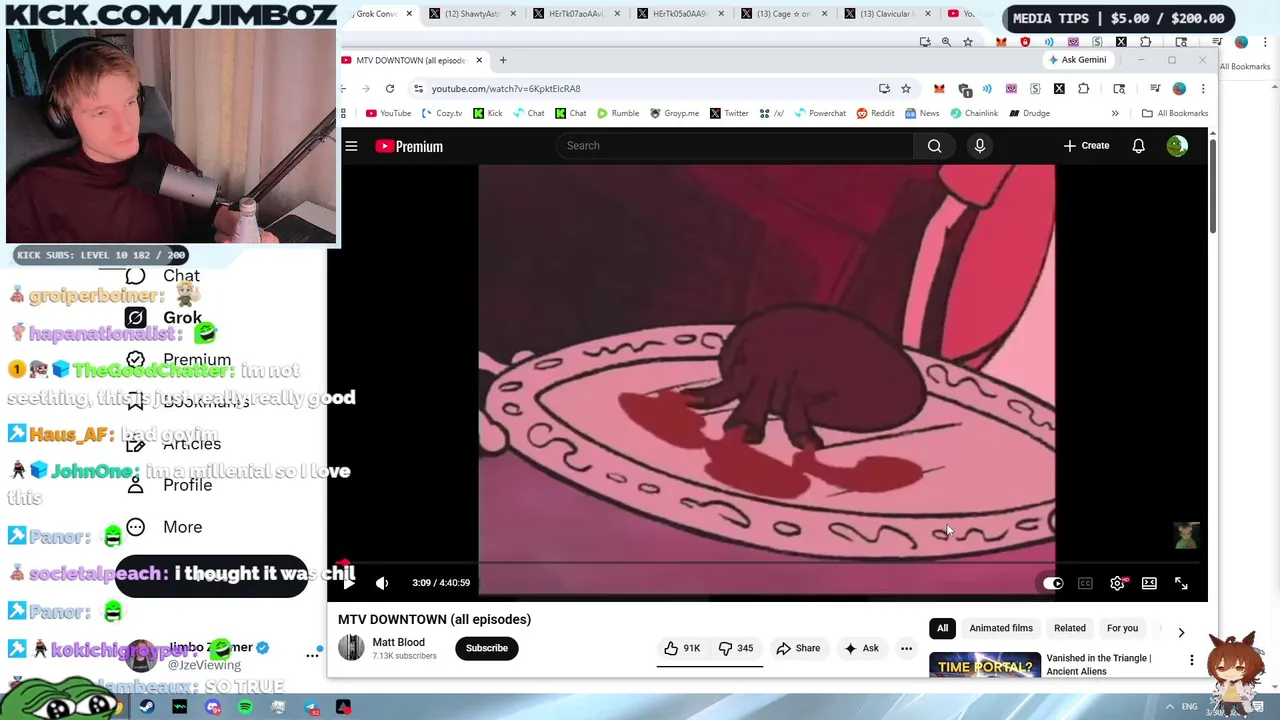
Task: Click the YouTube search magnifier button
Action: (x=934, y=146)
